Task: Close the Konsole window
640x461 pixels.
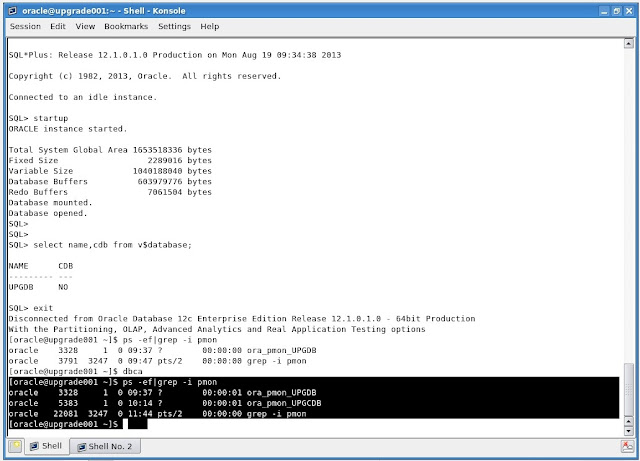Action: (x=629, y=11)
